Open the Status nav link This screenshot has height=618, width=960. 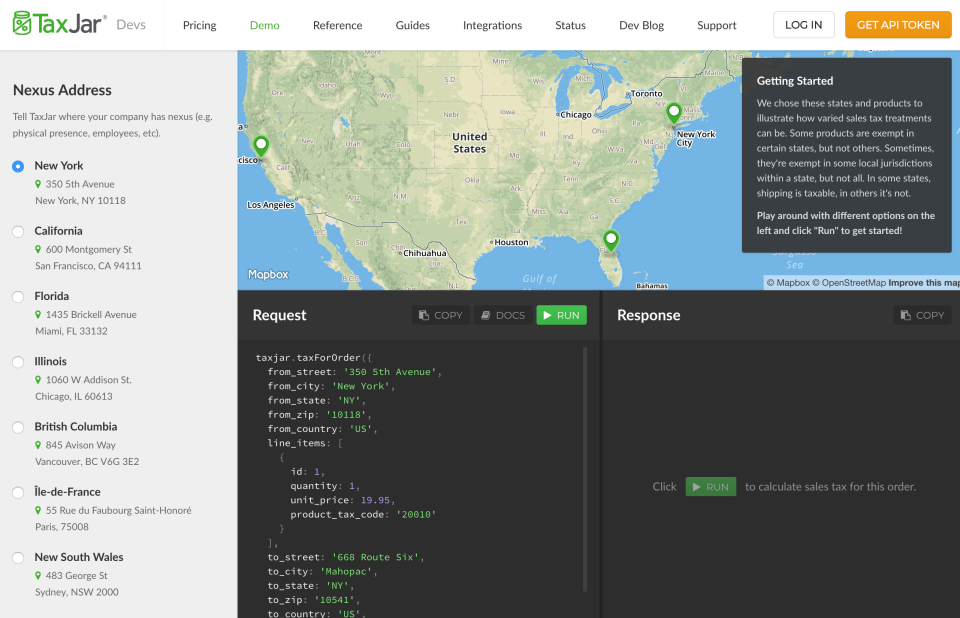click(571, 25)
